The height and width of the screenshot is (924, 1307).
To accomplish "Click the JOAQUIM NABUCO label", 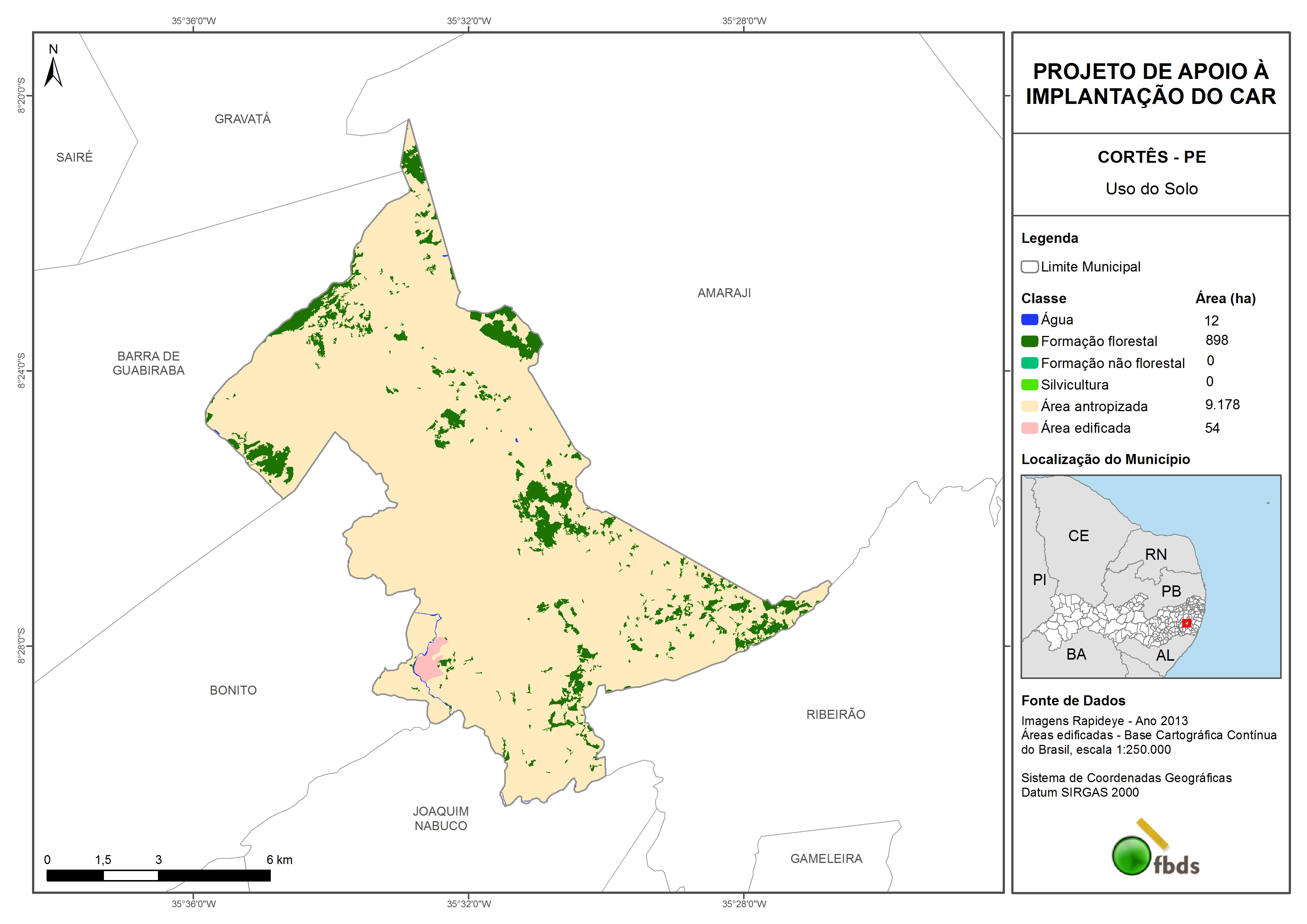I will (441, 819).
